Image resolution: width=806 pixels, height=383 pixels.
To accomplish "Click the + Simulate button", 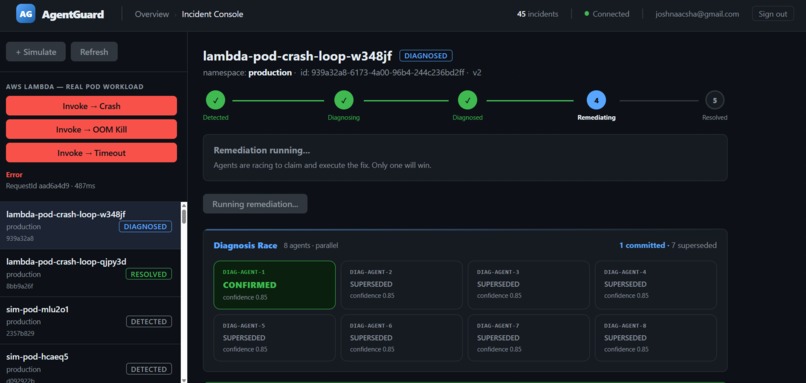I will tap(36, 52).
